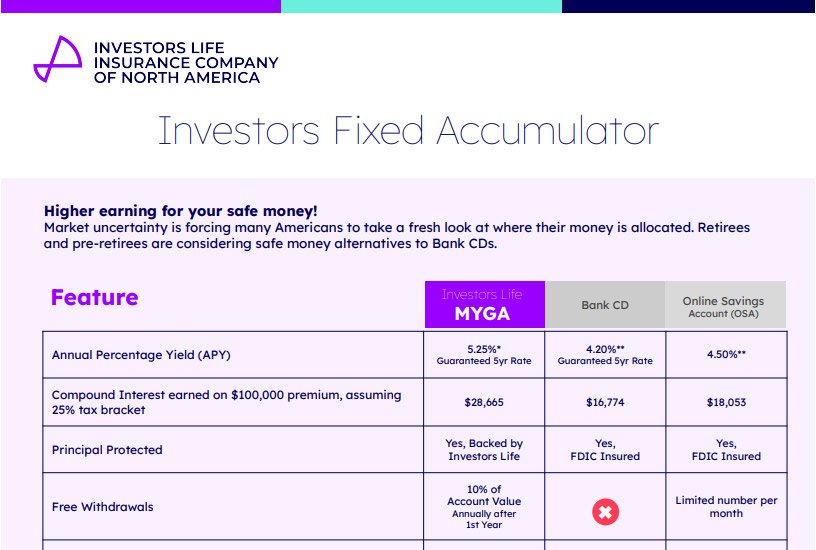The image size is (816, 550).
Task: Click the purple Feature heading
Action: tap(94, 297)
